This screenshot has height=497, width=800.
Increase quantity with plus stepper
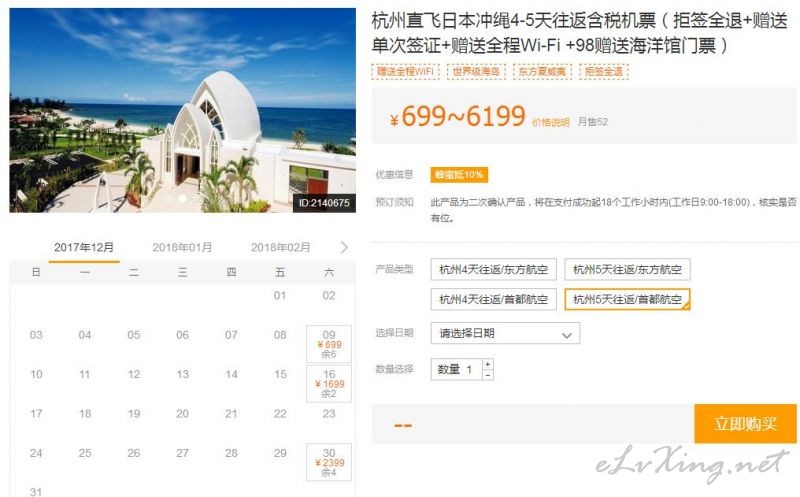(x=488, y=364)
